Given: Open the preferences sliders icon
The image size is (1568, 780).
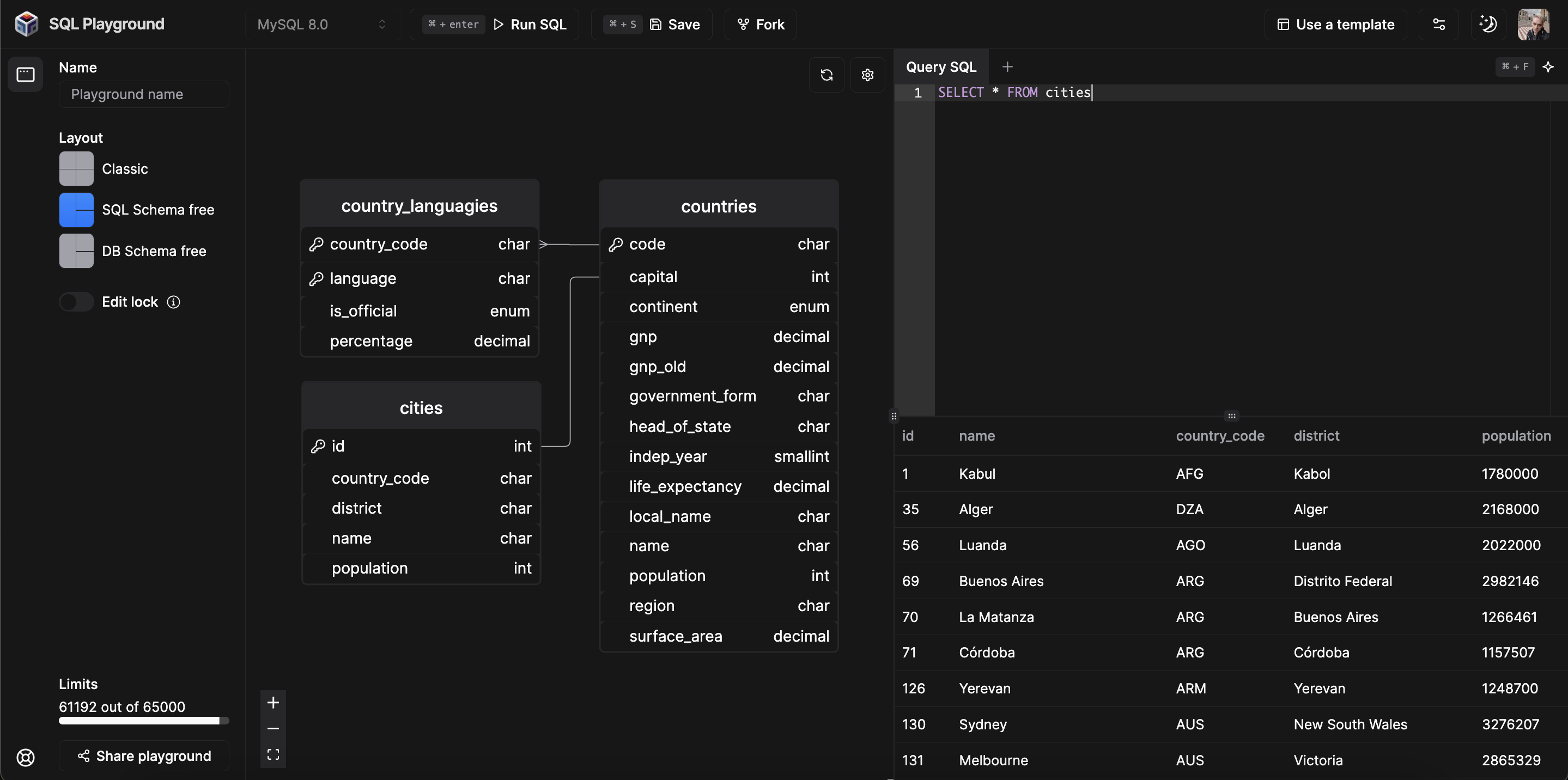Looking at the screenshot, I should [x=1438, y=25].
